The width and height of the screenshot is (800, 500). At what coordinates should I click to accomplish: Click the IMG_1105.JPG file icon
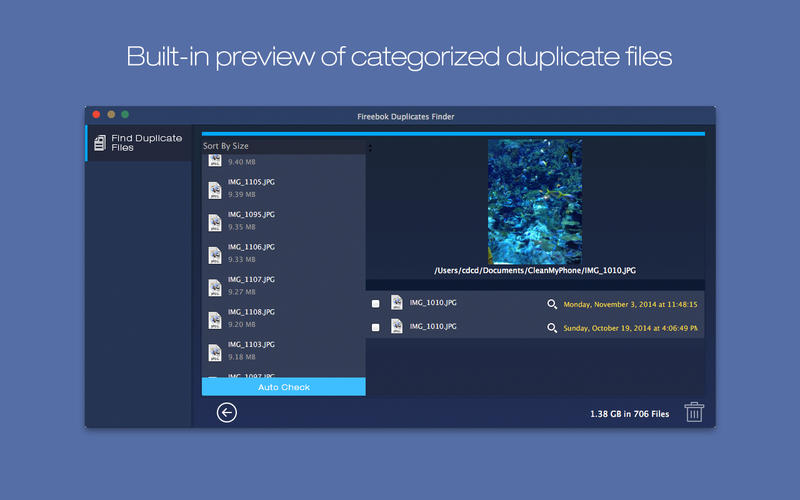pos(214,189)
